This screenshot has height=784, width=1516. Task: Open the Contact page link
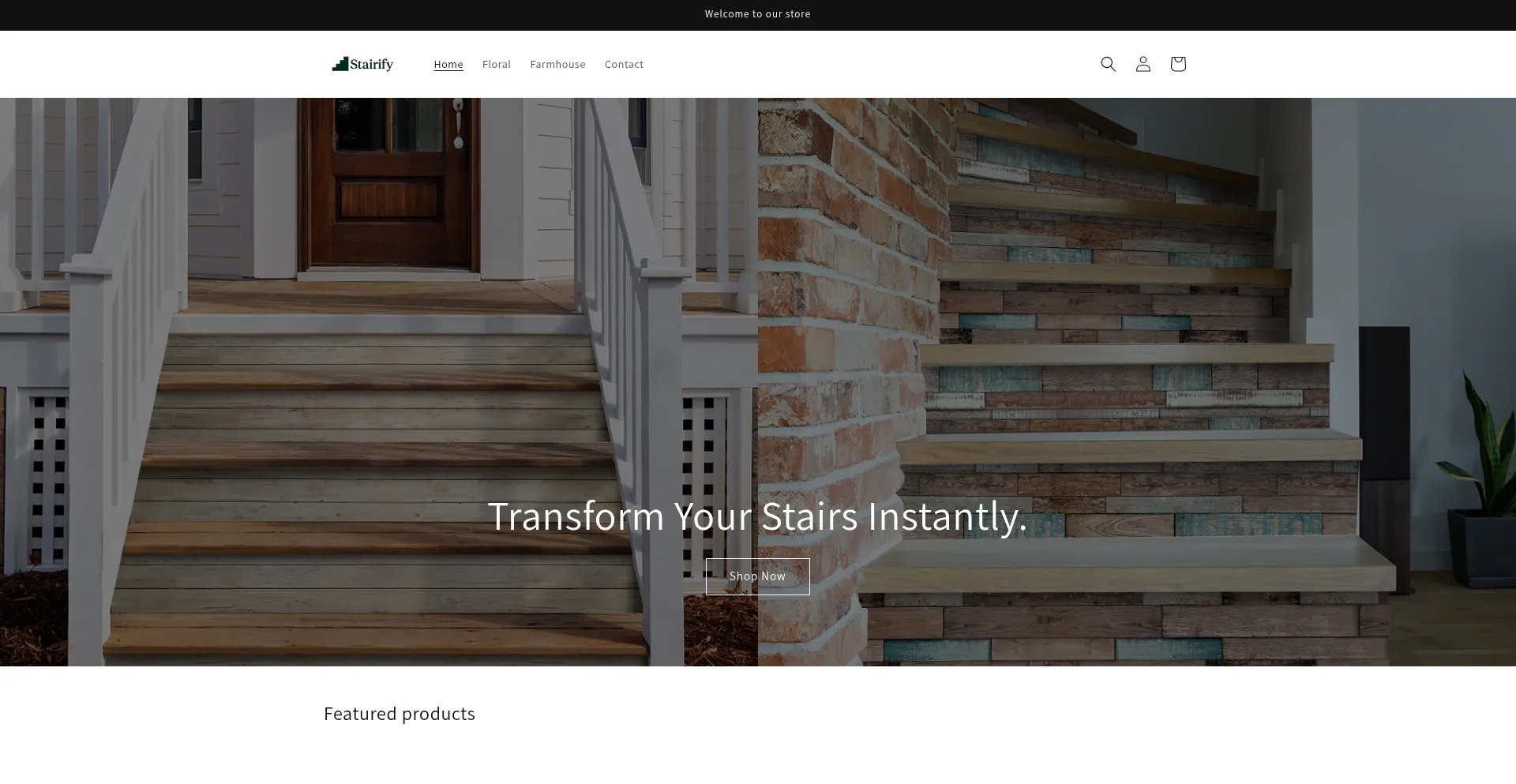tap(624, 65)
